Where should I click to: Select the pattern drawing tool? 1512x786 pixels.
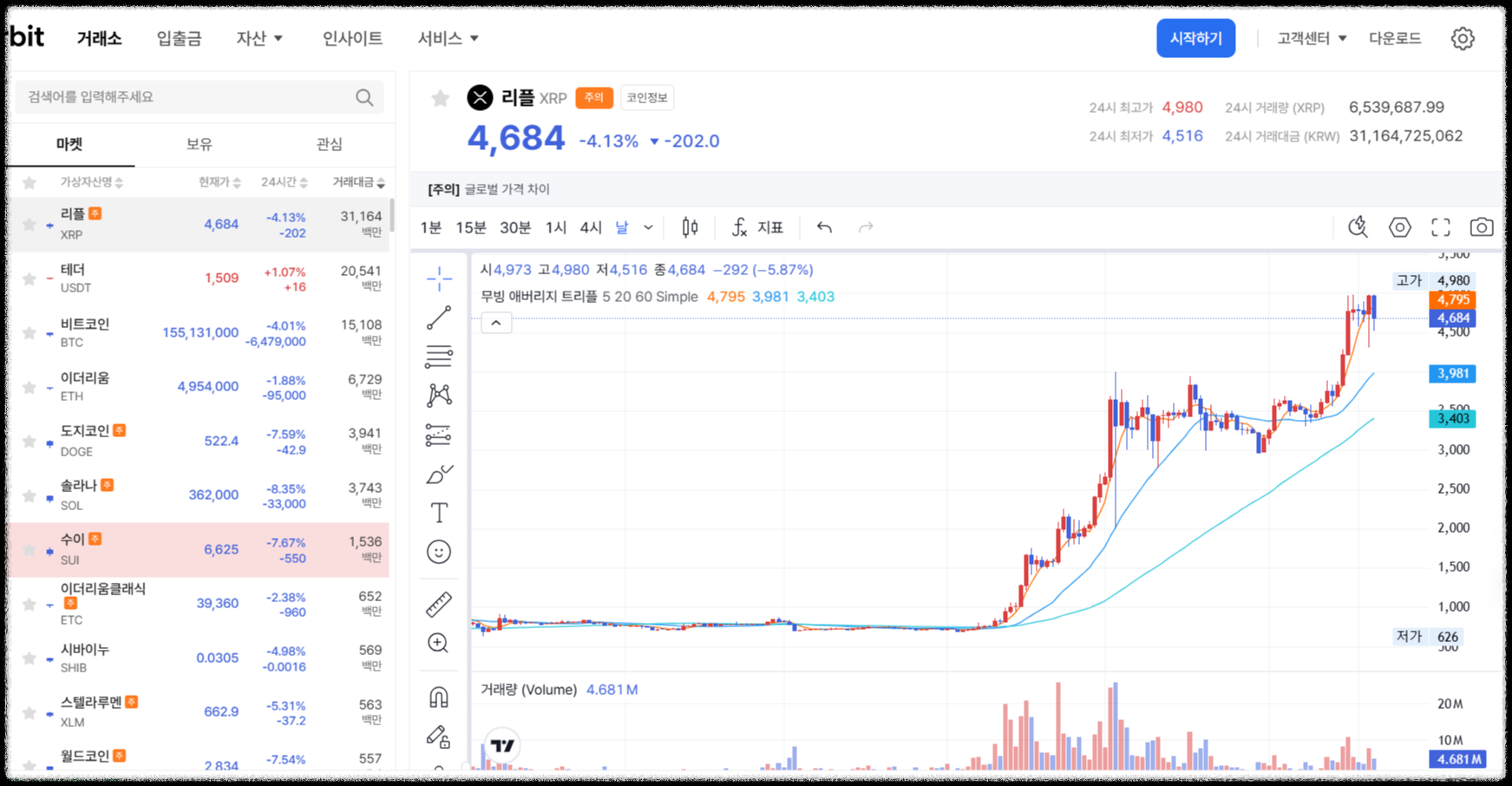pyautogui.click(x=439, y=396)
